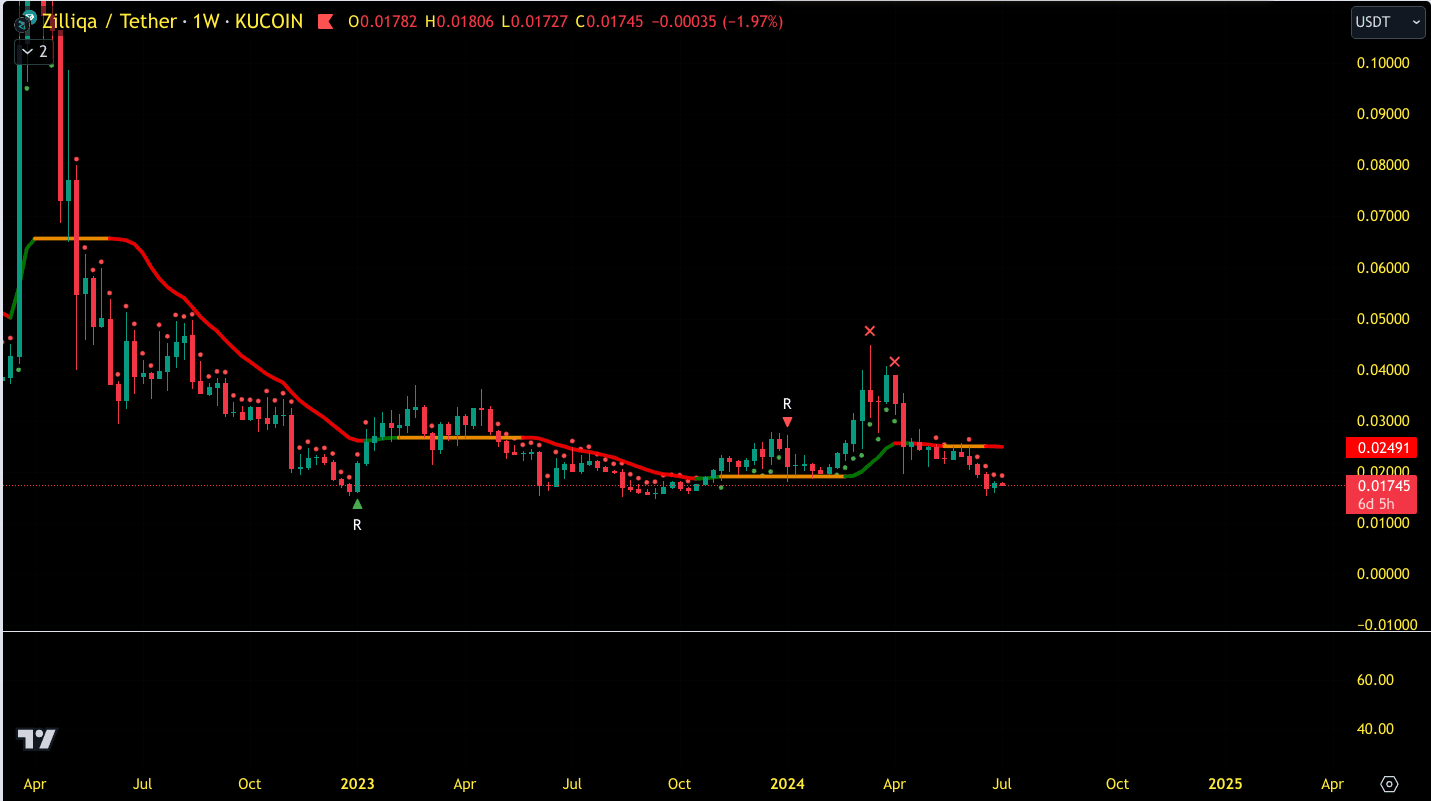Click the high value H0.01806
Screen dimensions: 1431x801
(461, 21)
